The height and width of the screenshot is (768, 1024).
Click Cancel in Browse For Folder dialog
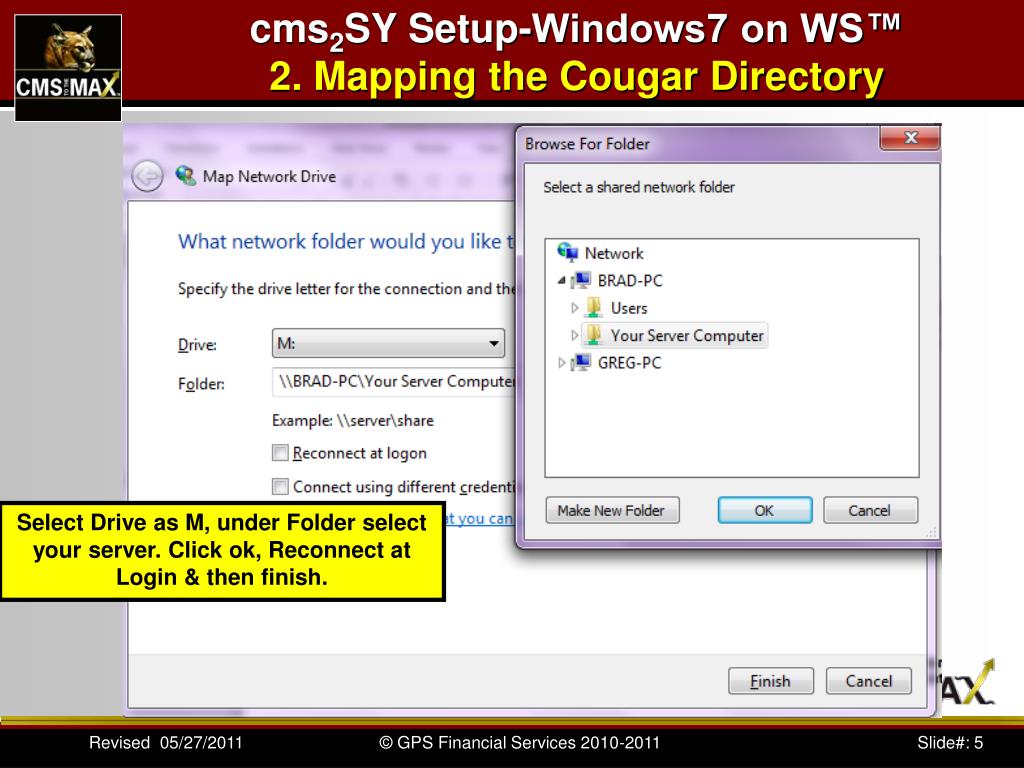[x=871, y=510]
